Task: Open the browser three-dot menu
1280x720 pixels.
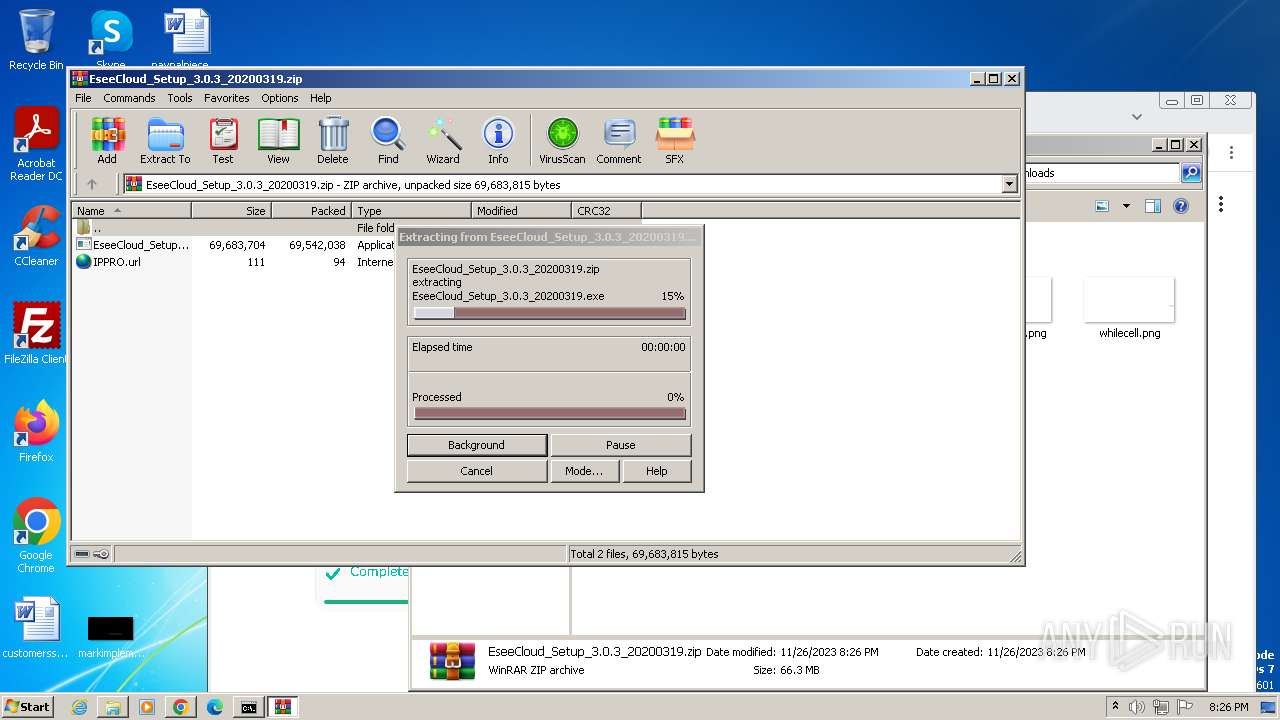Action: click(1231, 153)
